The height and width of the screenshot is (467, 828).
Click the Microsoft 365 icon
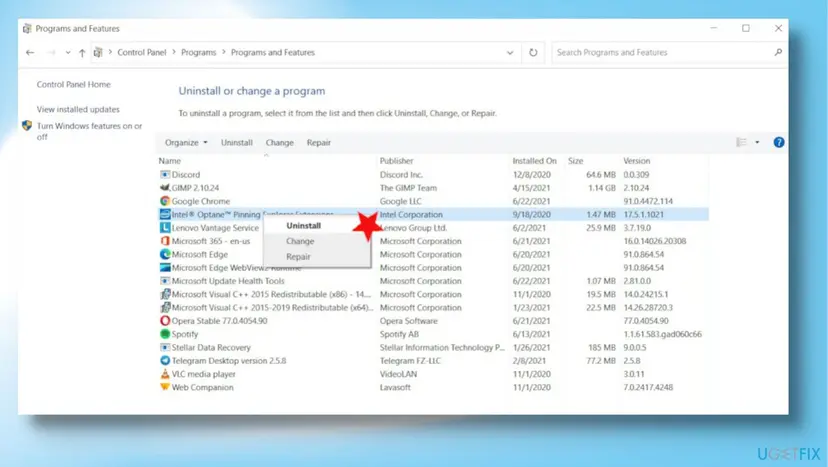tap(165, 240)
